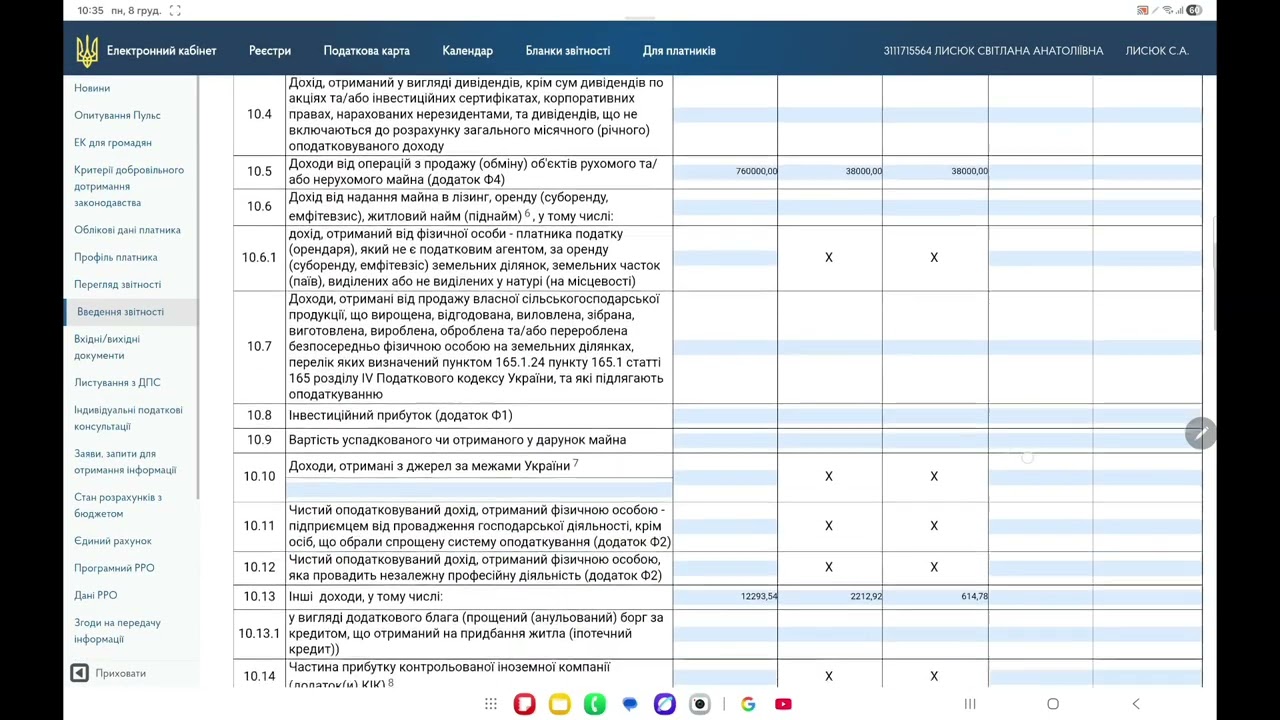Click the 614,78 field in row 10.13
This screenshot has height=720, width=1280.
pyautogui.click(x=935, y=596)
